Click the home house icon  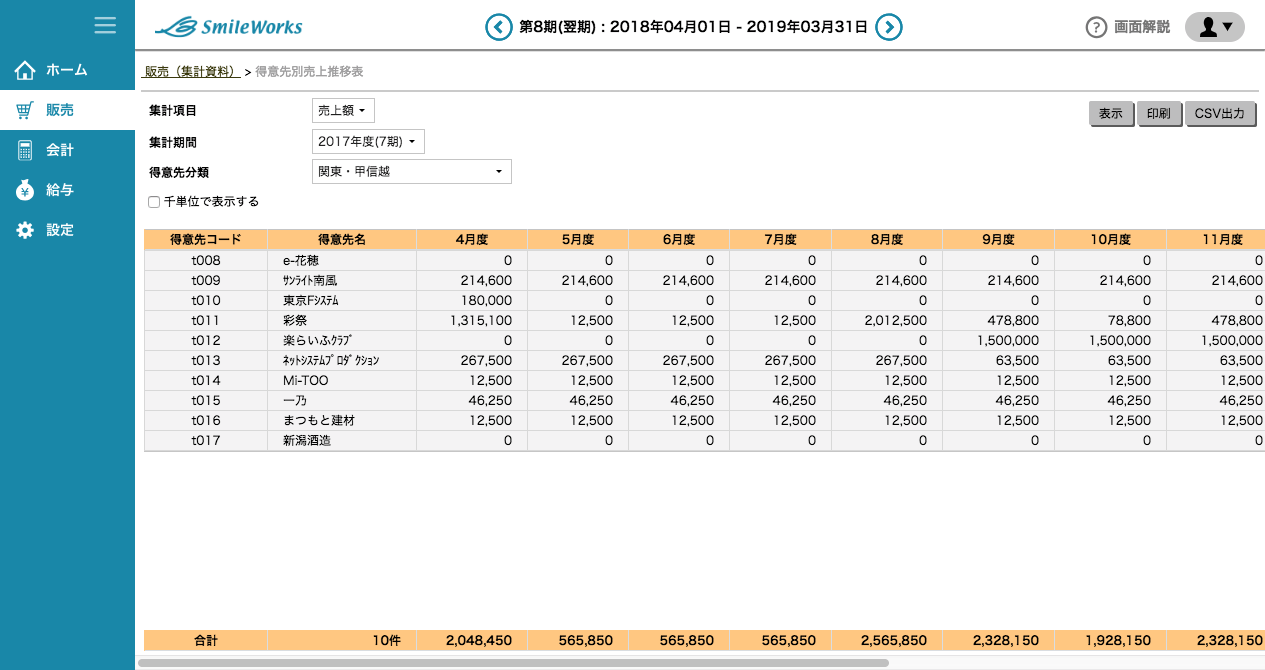click(25, 70)
